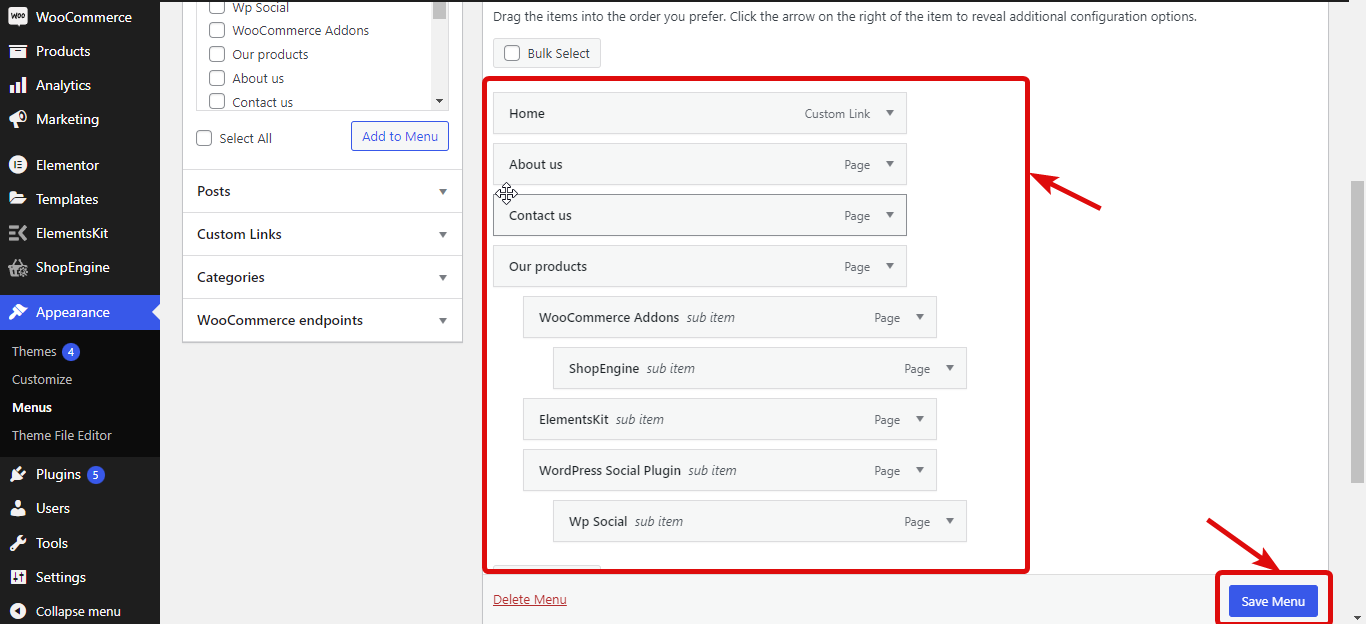Click the Appearance paintbrush icon

tap(18, 312)
